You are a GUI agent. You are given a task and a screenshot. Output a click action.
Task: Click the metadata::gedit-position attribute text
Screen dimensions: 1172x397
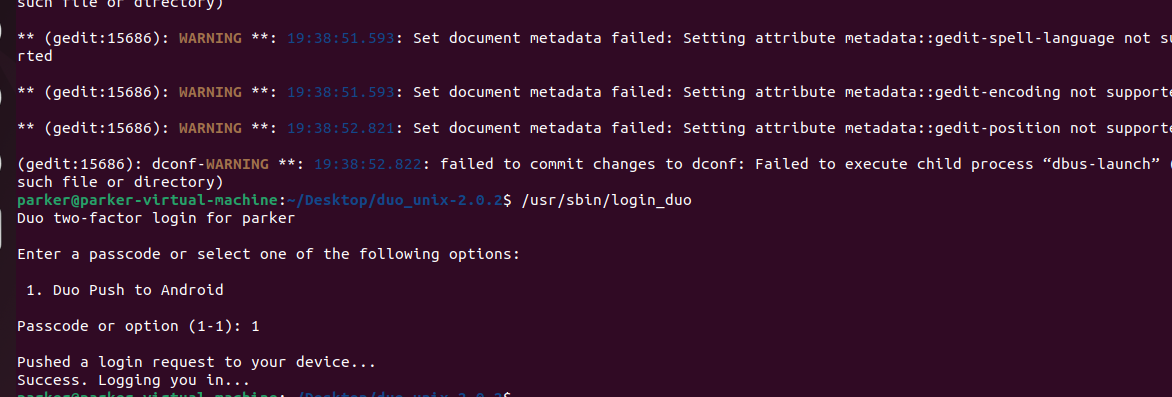click(952, 128)
